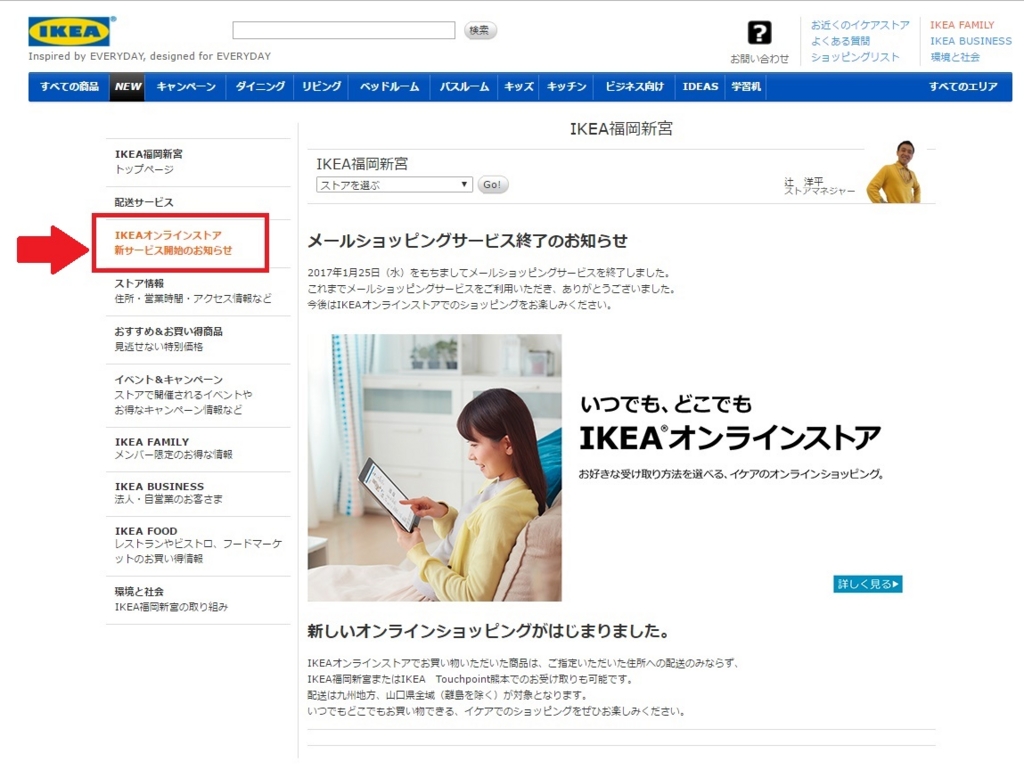Click the IKEA logo

[x=69, y=31]
